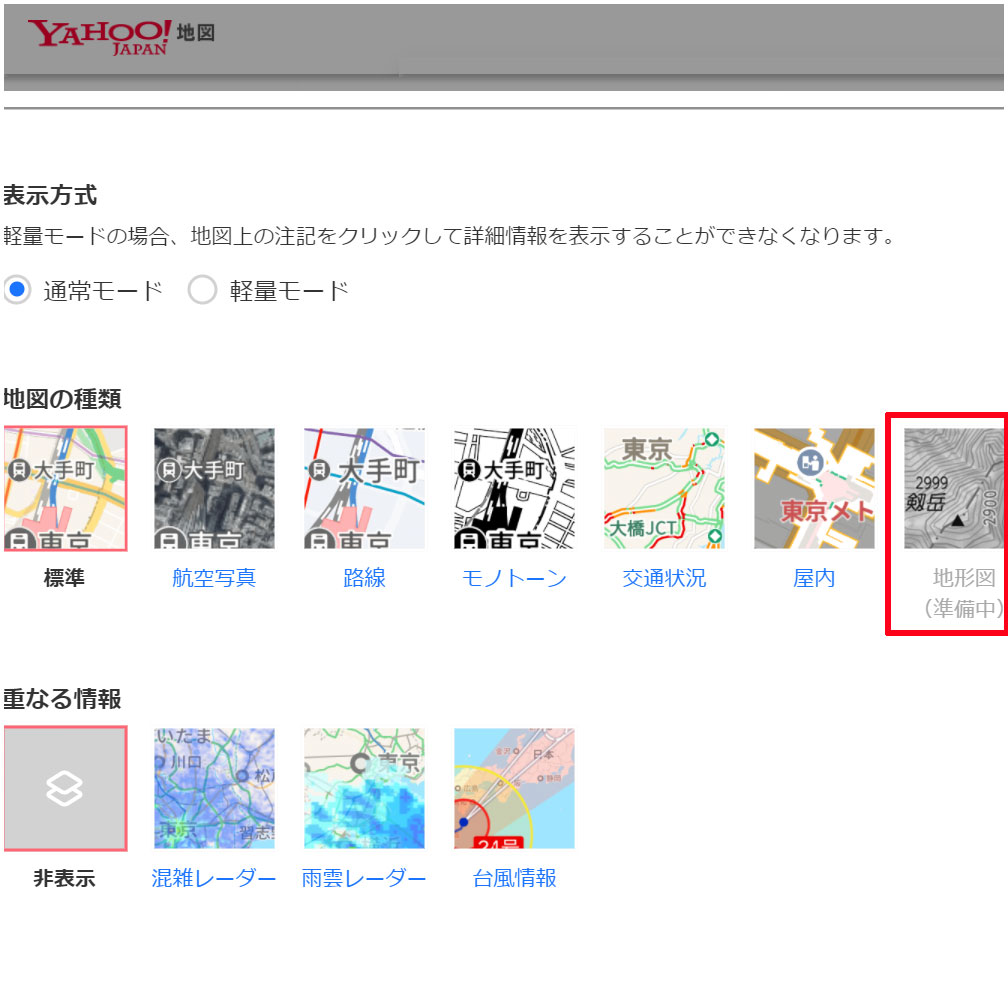Click the 地形図 terrain map thumbnail
Image resolution: width=1008 pixels, height=1008 pixels.
click(954, 489)
